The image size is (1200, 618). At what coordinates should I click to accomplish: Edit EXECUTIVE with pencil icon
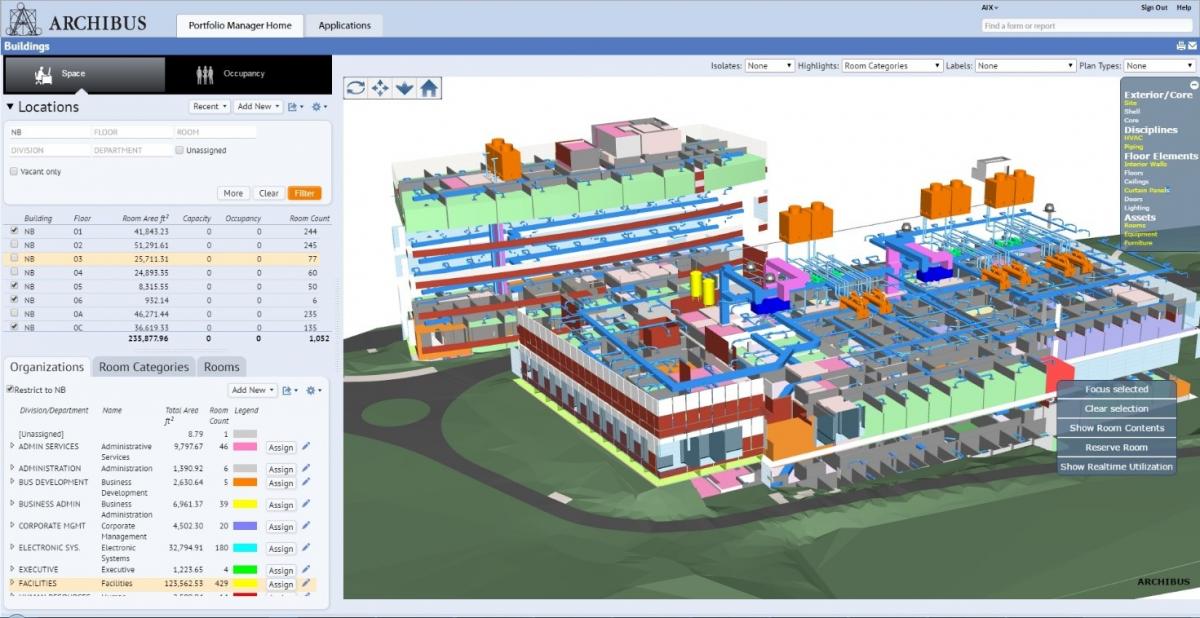tap(307, 570)
